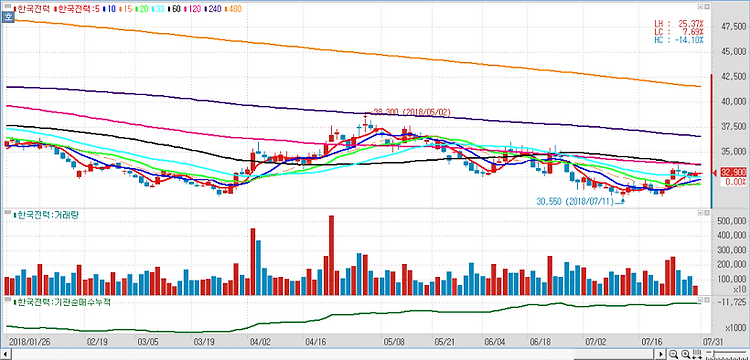Image resolution: width=750 pixels, height=360 pixels.
Task: Zoom out the chart with minus magnifier
Action: (673, 354)
